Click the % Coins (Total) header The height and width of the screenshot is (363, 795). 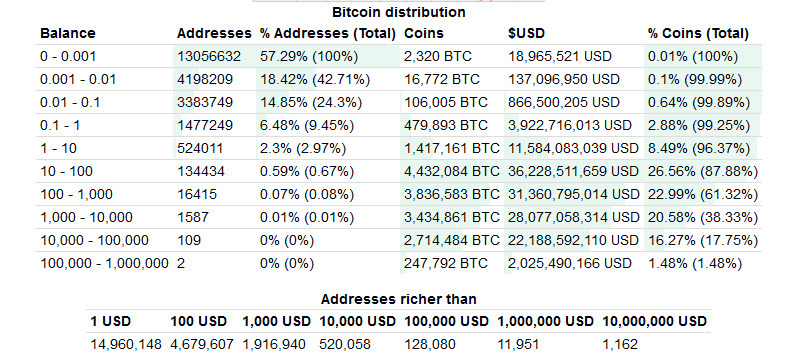(698, 33)
